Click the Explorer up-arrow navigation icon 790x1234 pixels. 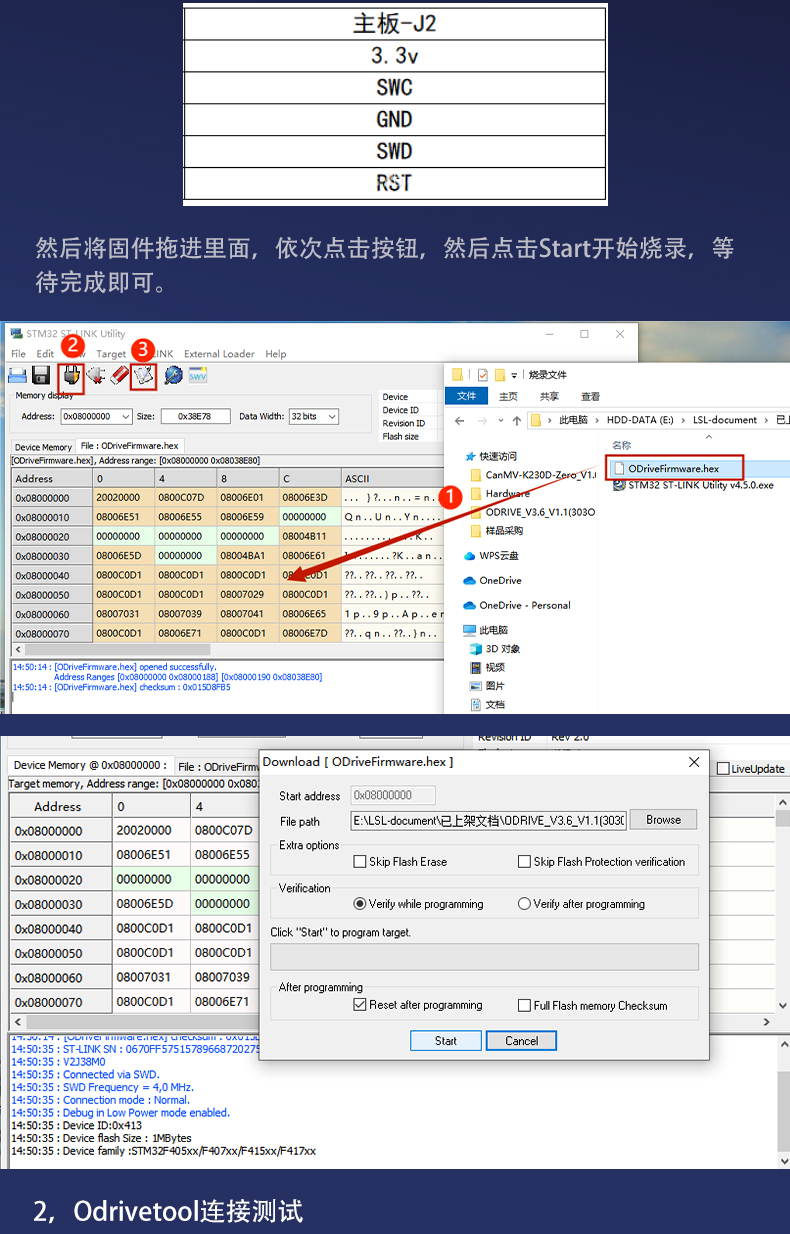[516, 420]
